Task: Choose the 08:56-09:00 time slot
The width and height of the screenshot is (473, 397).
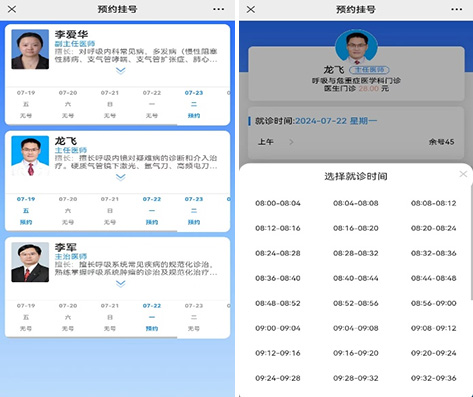Action: click(433, 303)
